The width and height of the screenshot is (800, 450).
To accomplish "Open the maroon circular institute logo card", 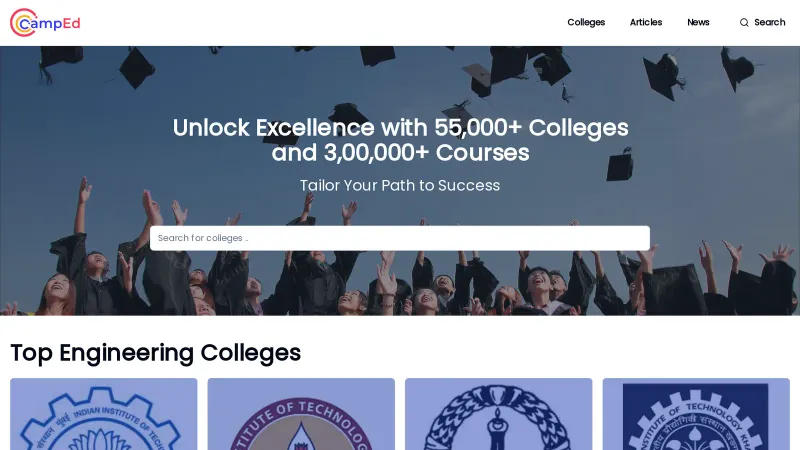I will (301, 414).
